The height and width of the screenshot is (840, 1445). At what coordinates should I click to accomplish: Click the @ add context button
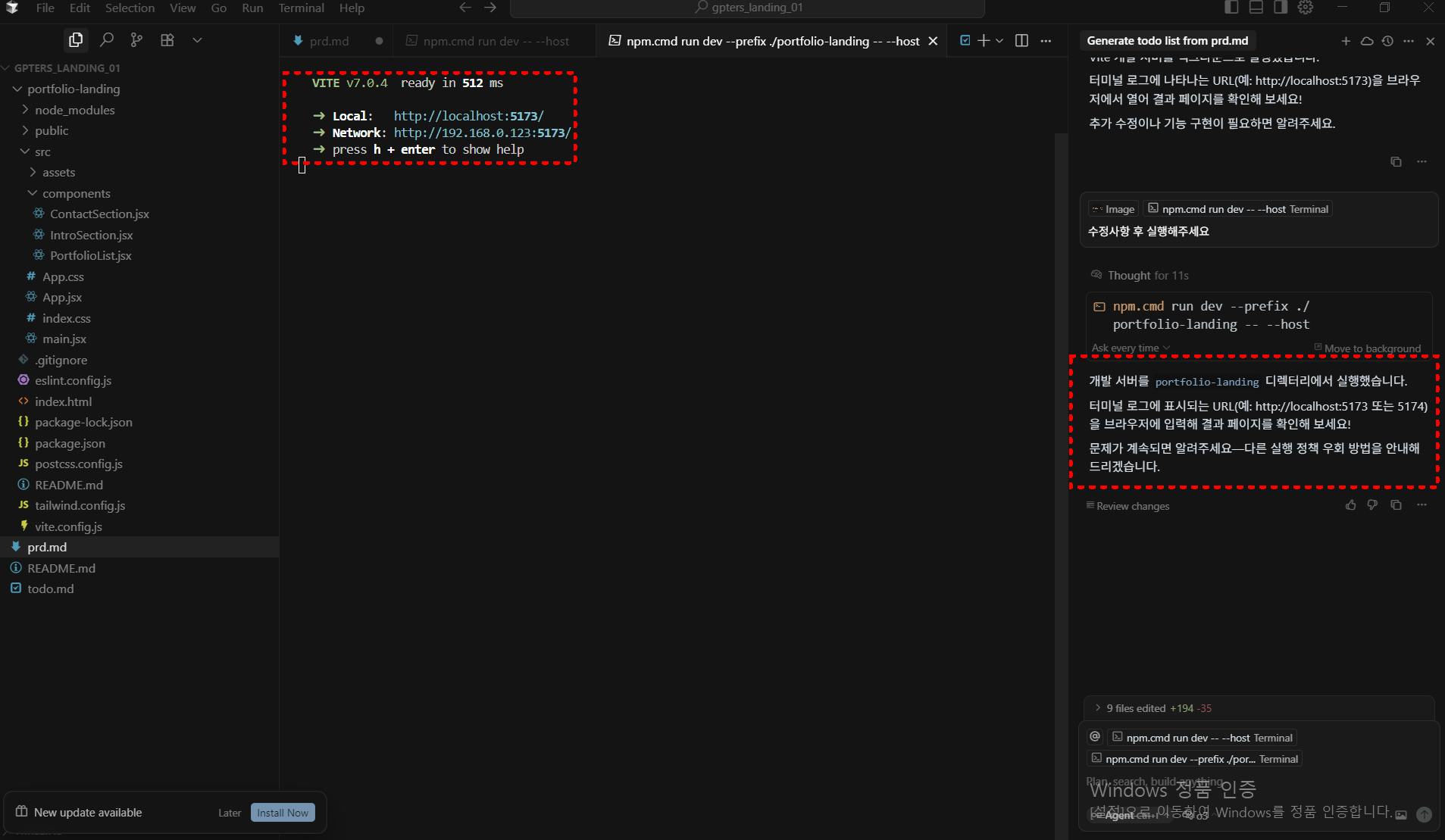(x=1095, y=737)
